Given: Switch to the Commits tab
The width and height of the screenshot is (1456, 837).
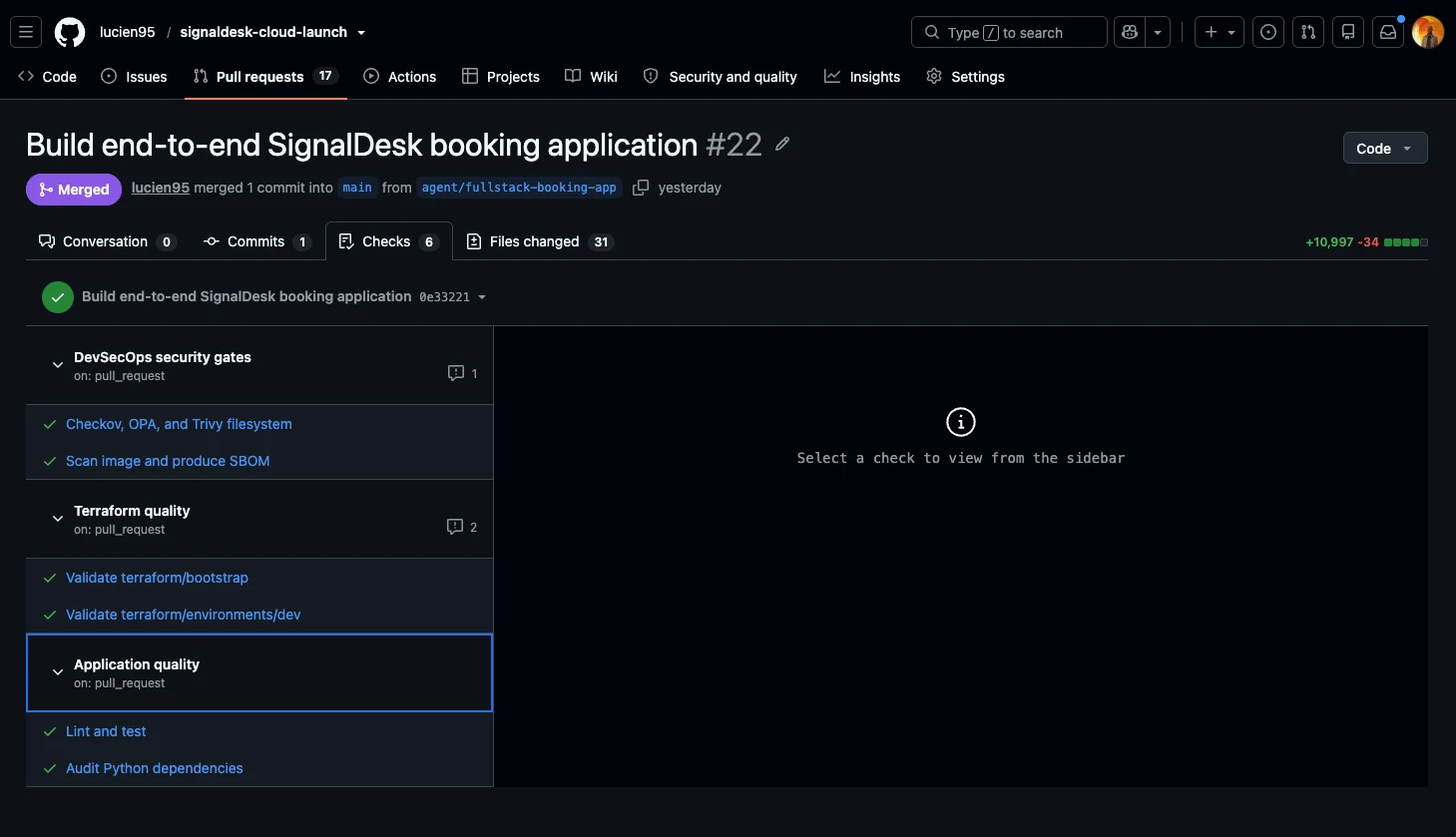Looking at the screenshot, I should pos(256,241).
